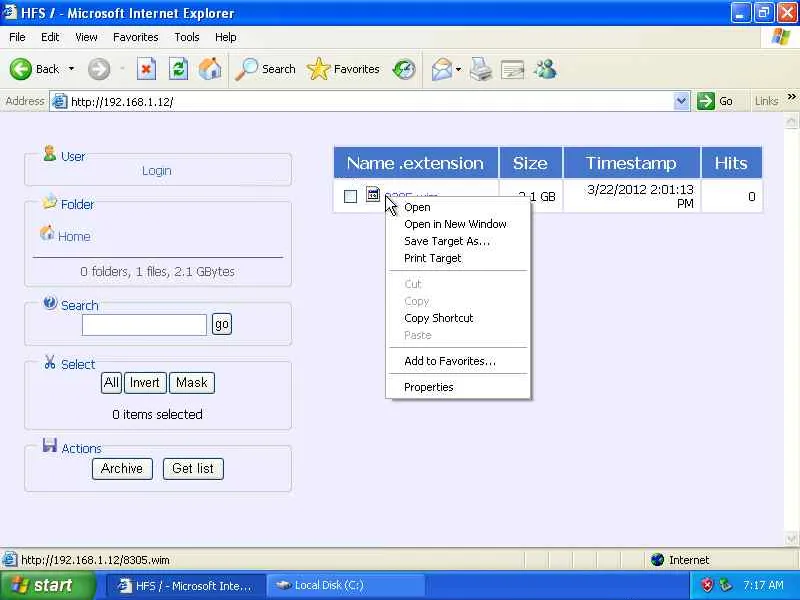The height and width of the screenshot is (600, 800).
Task: Open the View menu
Action: 86,37
